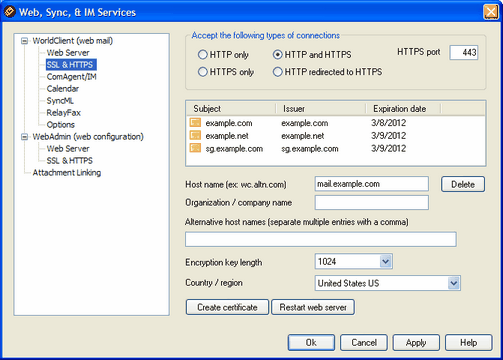Screen dimensions: 503x360
Task: Collapse the WebAdmin (web configuration) node
Action: click(24, 137)
